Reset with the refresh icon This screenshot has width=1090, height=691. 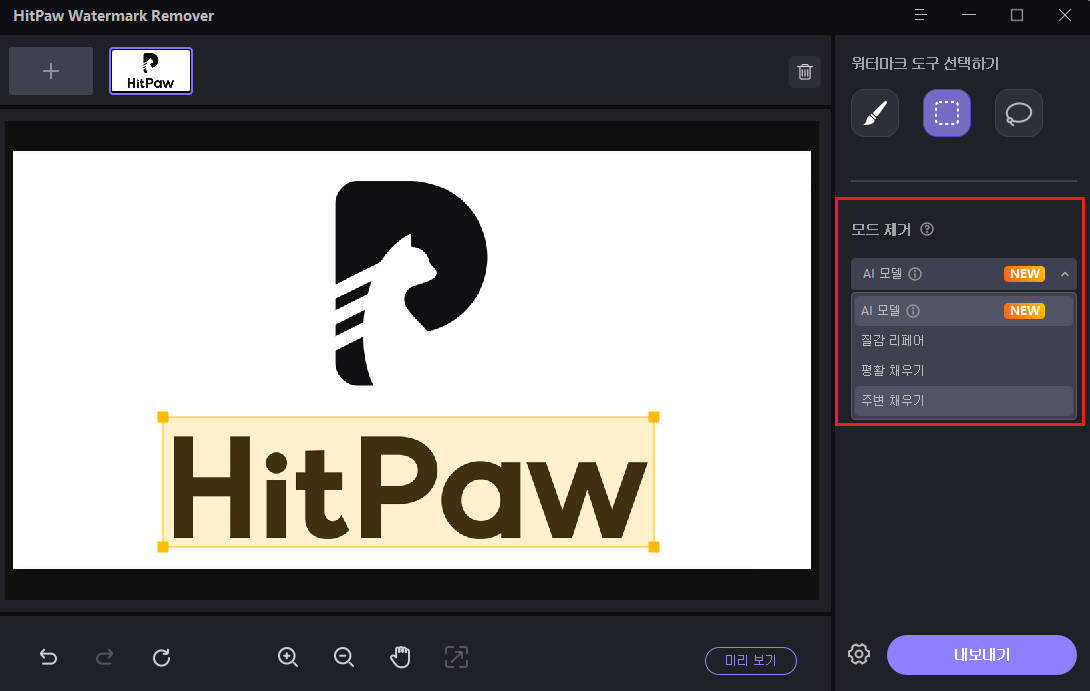pyautogui.click(x=161, y=657)
